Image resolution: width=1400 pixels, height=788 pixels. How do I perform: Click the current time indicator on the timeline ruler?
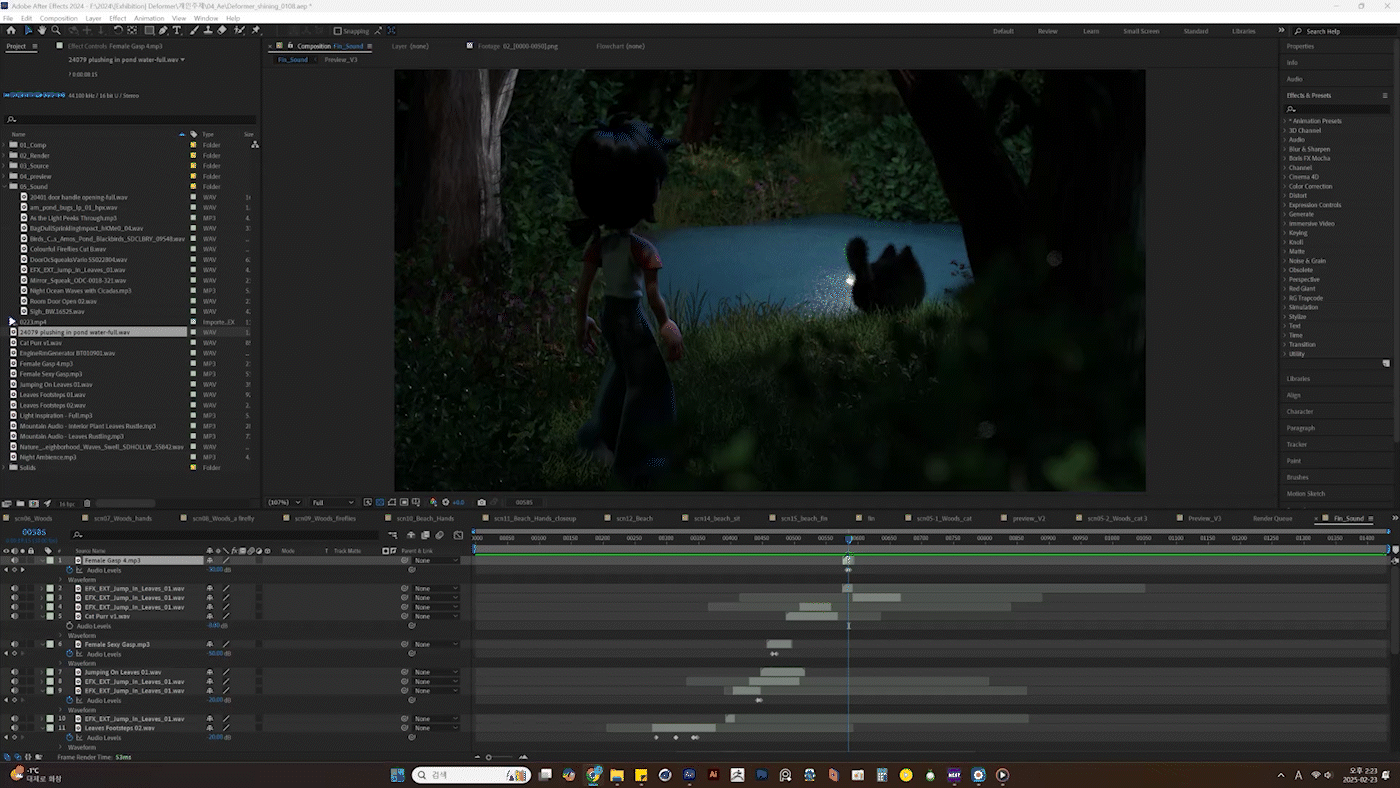[848, 539]
